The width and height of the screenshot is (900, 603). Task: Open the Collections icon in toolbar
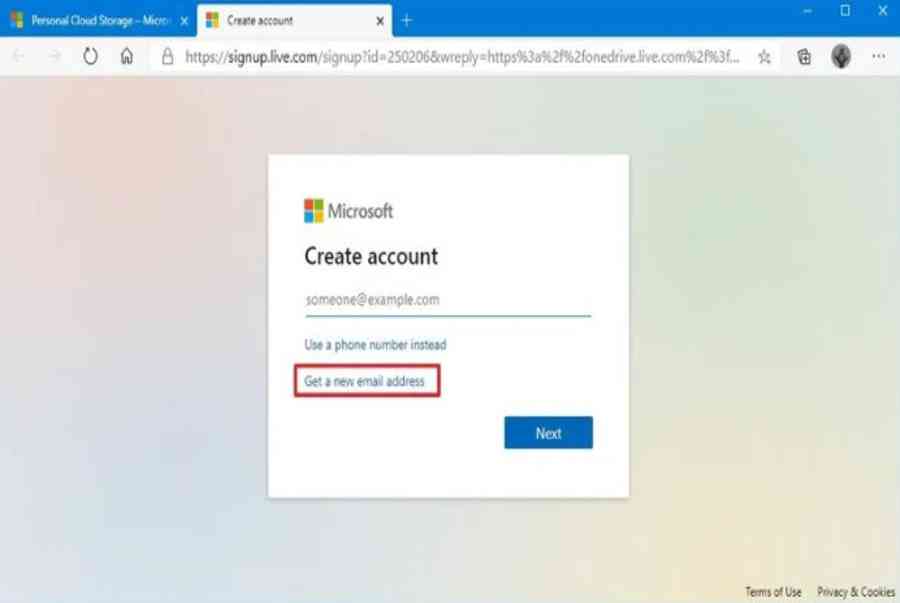point(804,57)
